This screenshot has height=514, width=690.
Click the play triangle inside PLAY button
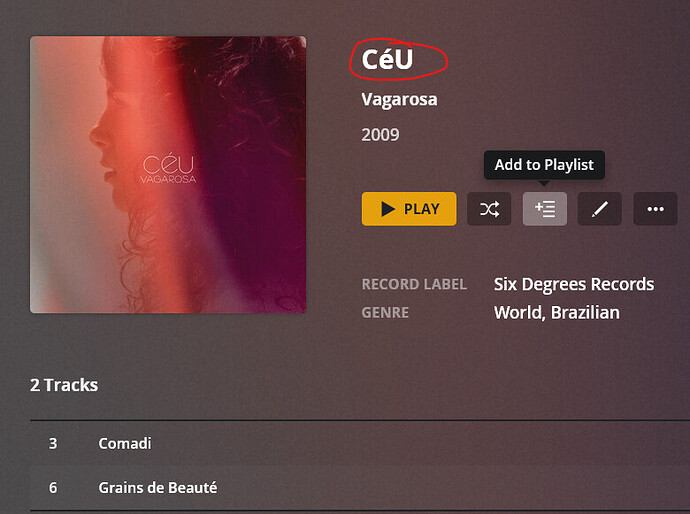tap(388, 209)
